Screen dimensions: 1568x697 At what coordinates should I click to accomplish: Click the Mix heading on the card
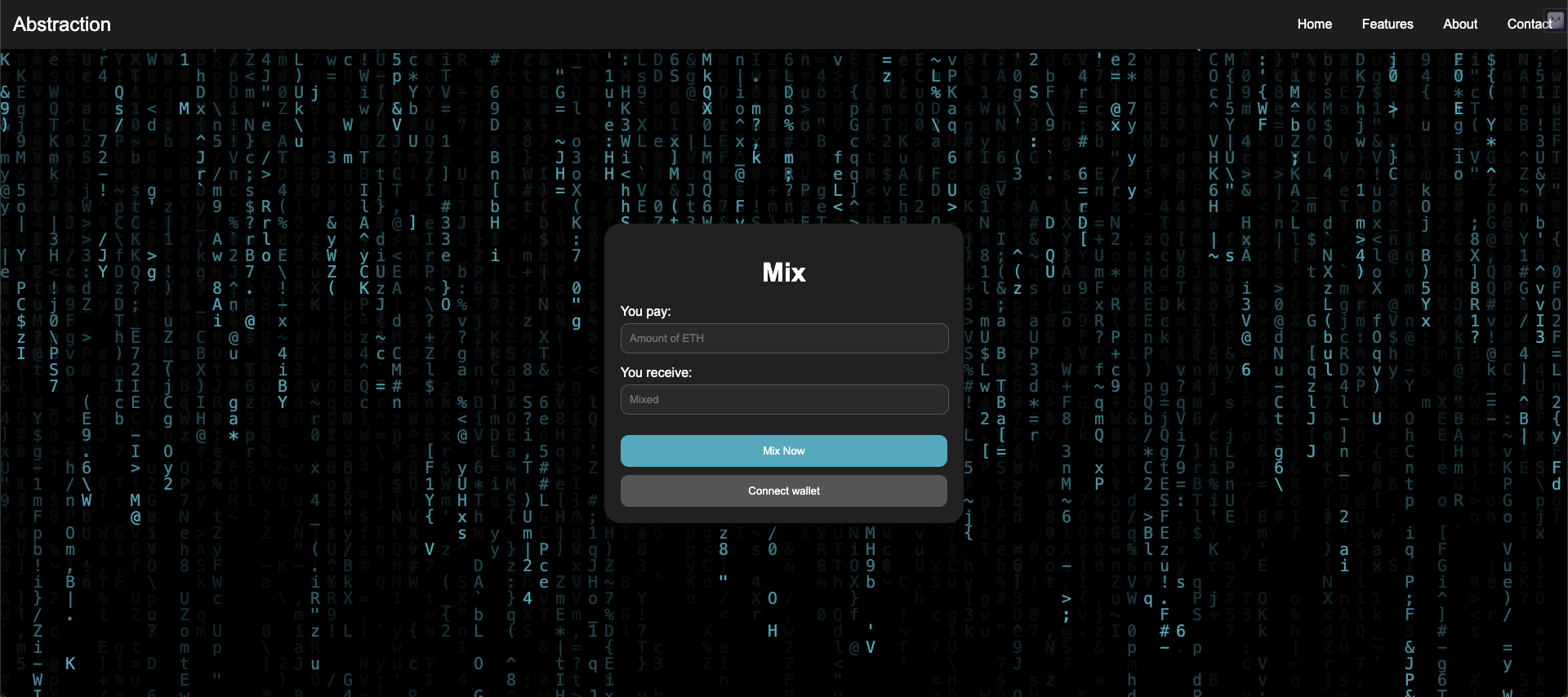784,273
